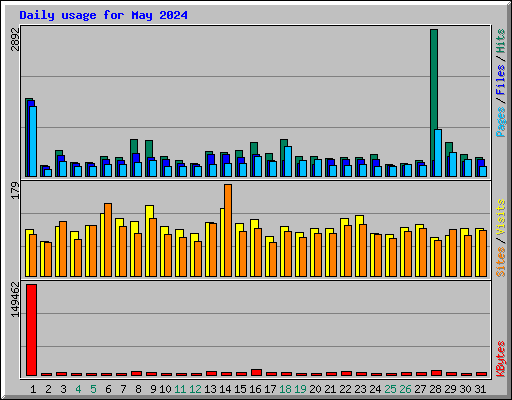Click the 179 axis value label
This screenshot has width=512, height=400.
[x=16, y=190]
